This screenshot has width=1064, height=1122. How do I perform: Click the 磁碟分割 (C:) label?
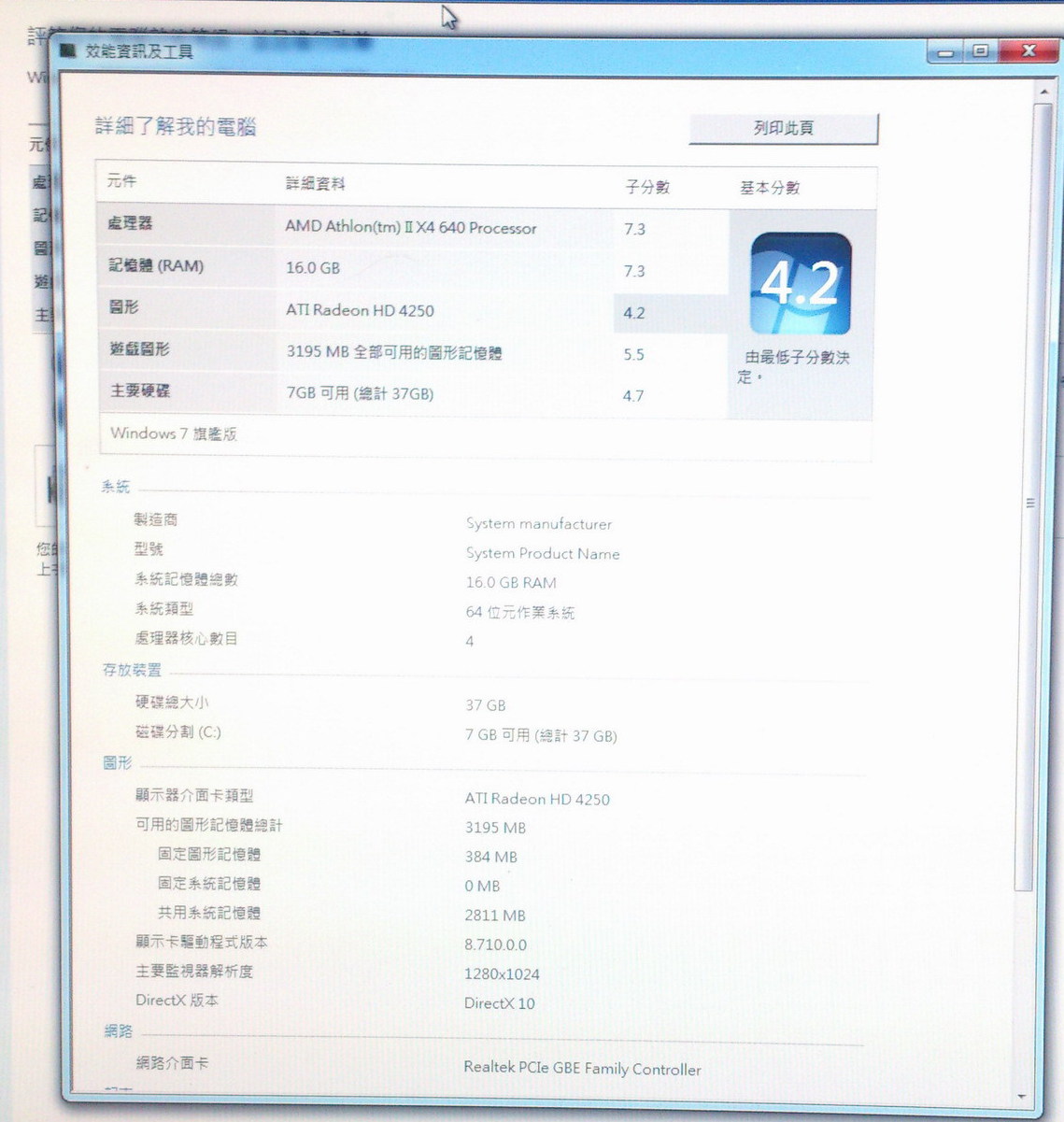[178, 731]
